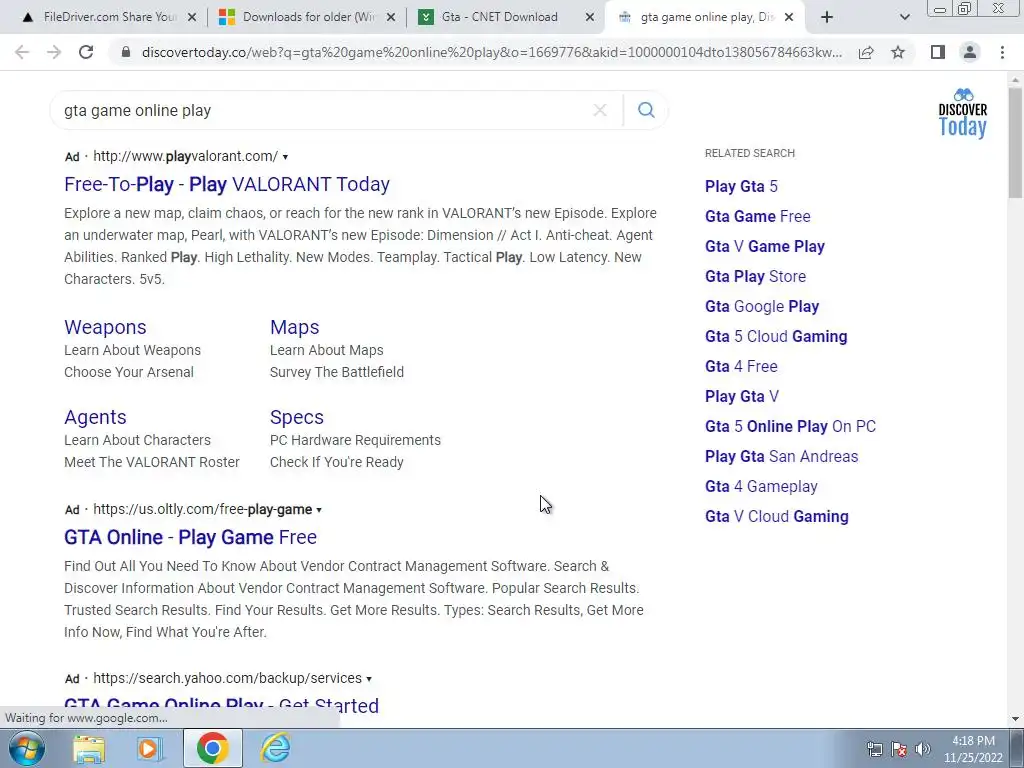The height and width of the screenshot is (768, 1024).
Task: Click the page vertical scrollbar thumb
Action: [1015, 142]
